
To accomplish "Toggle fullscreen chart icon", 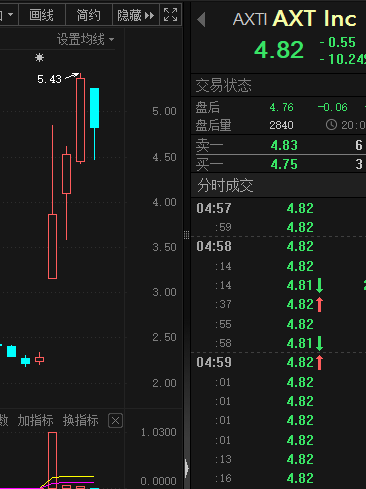I will point(170,15).
